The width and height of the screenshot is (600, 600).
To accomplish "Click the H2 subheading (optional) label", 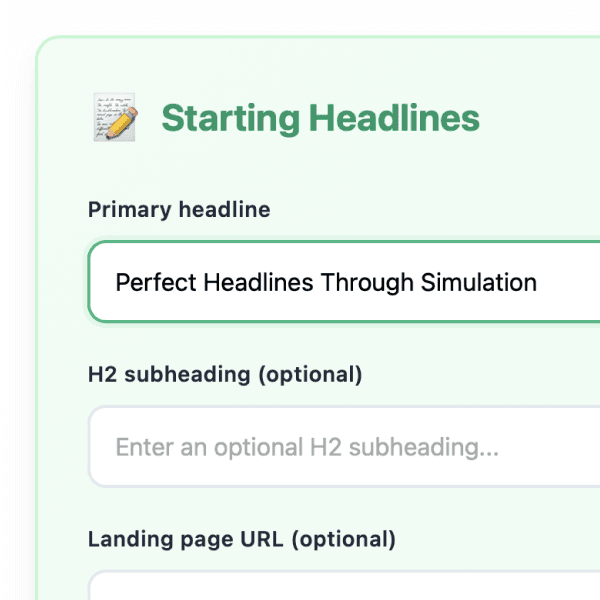I will [x=225, y=375].
